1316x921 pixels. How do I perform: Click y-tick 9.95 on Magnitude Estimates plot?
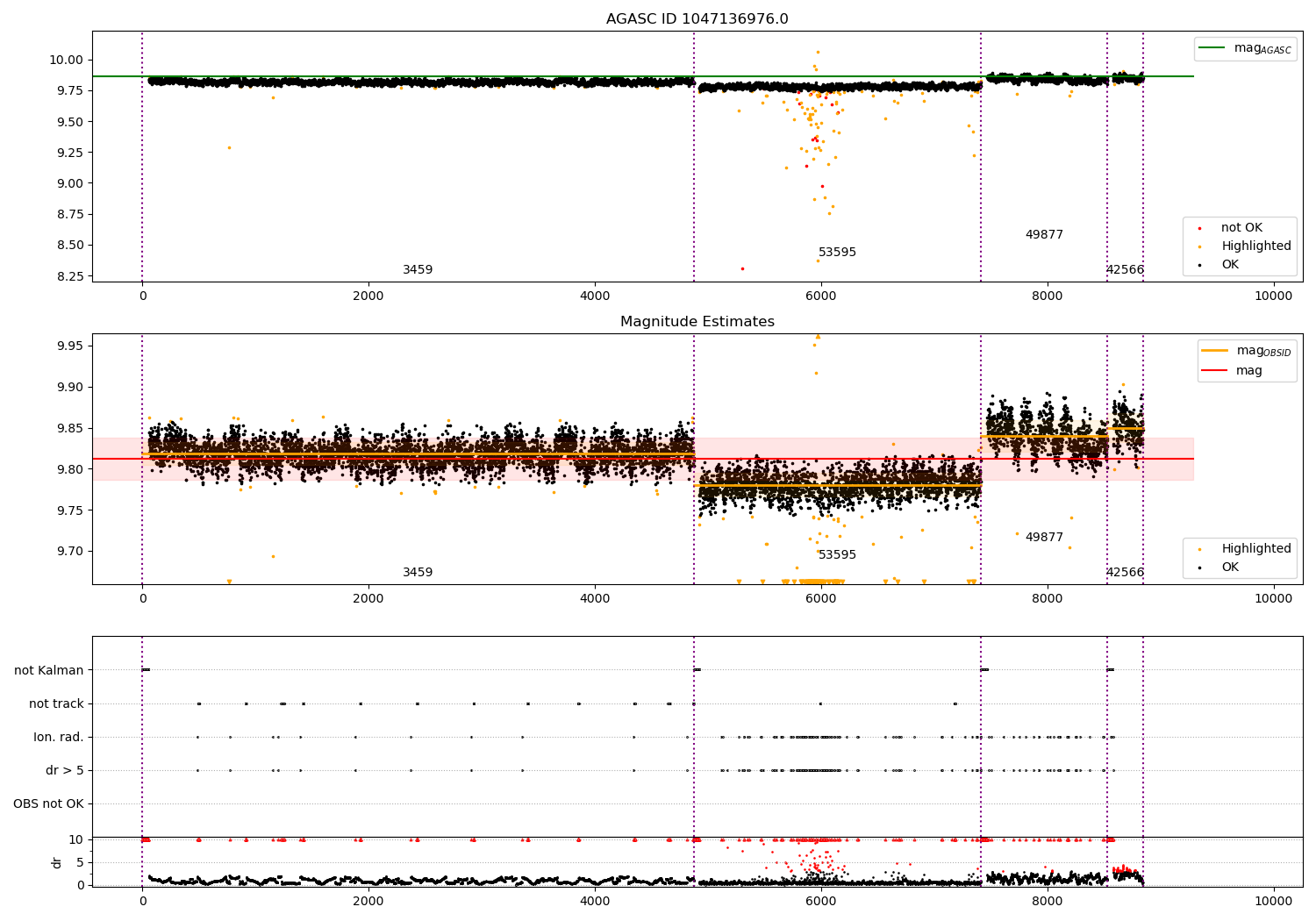pos(69,346)
